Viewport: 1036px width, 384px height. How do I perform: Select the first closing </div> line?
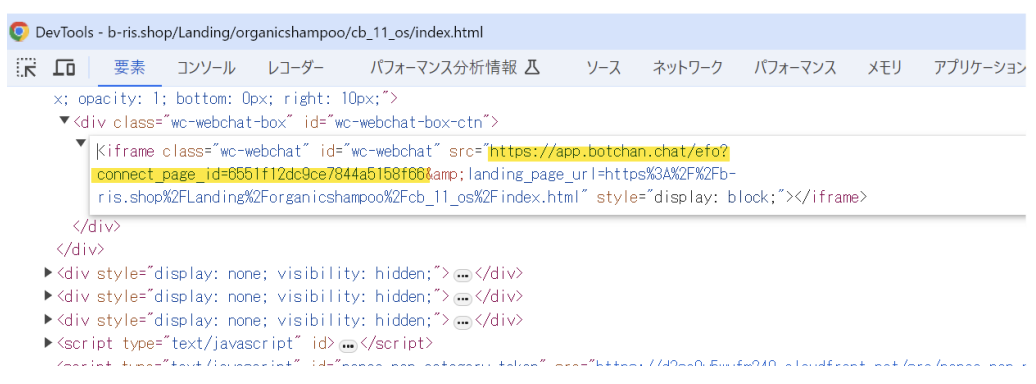[x=96, y=226]
